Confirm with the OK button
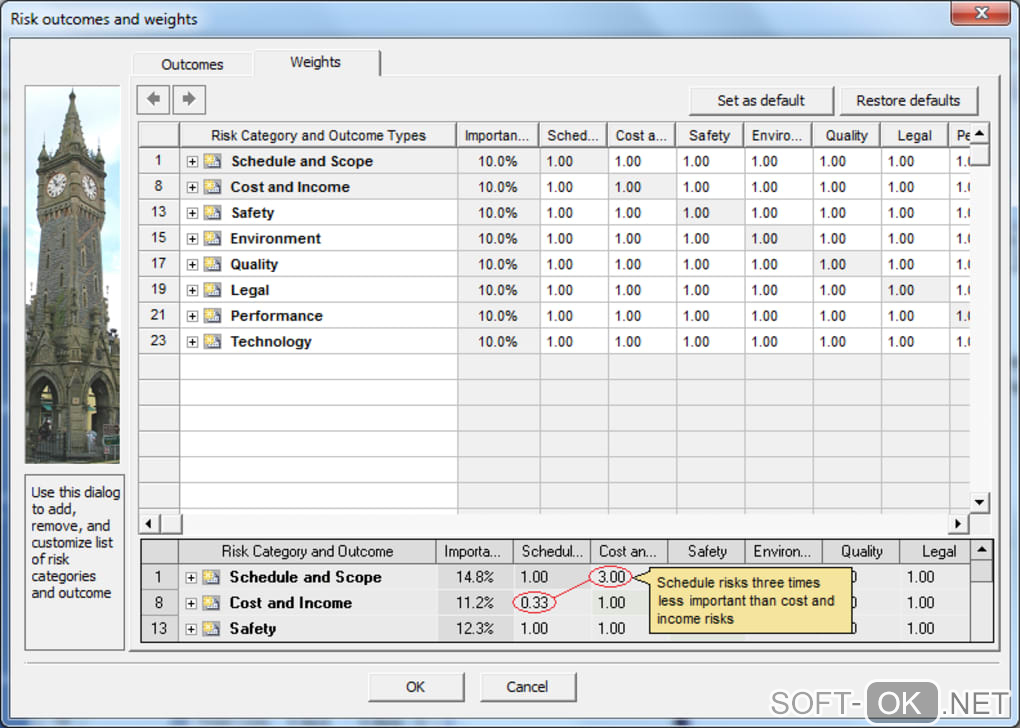 tap(416, 687)
